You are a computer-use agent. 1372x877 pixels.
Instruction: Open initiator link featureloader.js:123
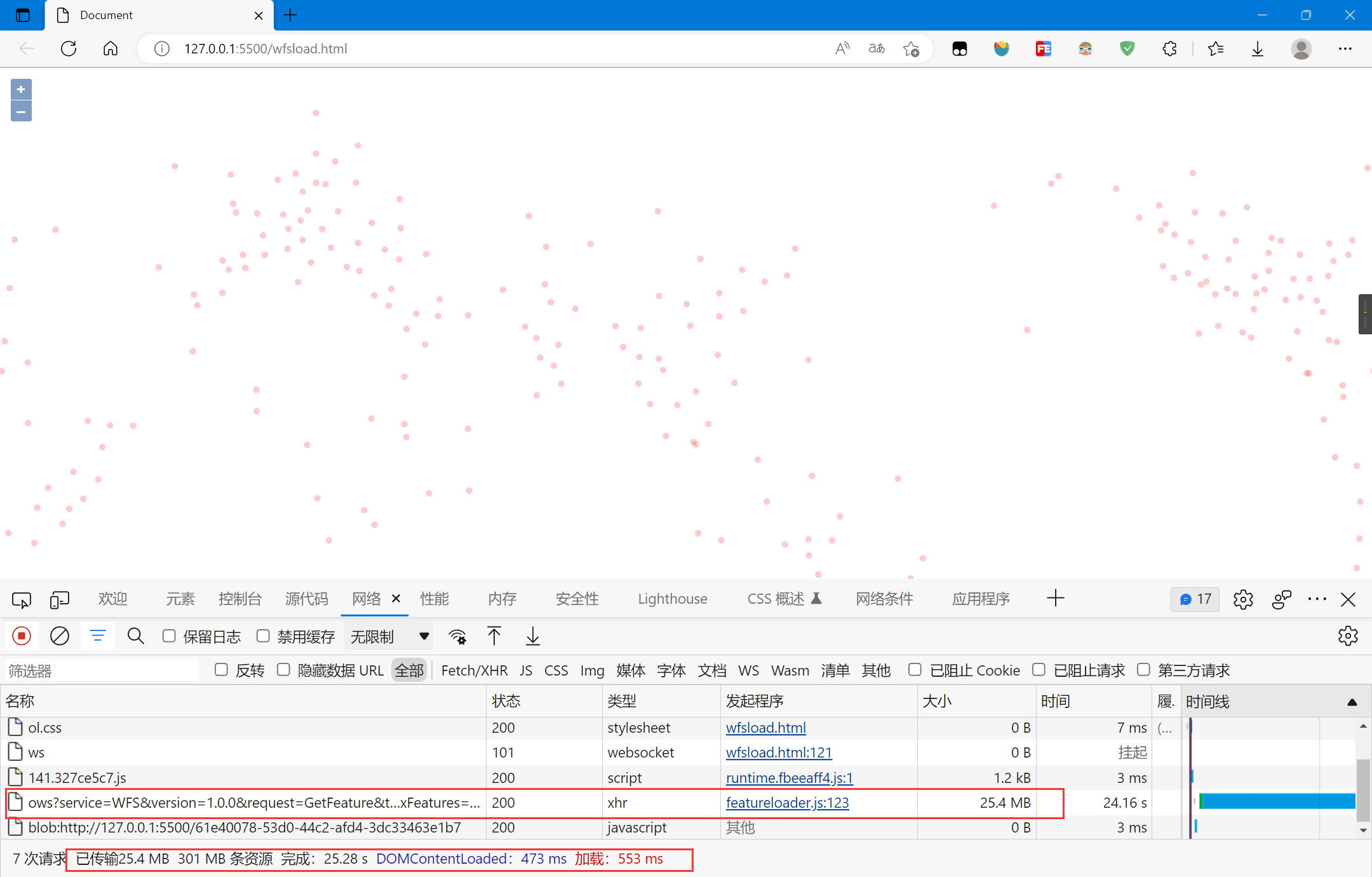click(787, 803)
